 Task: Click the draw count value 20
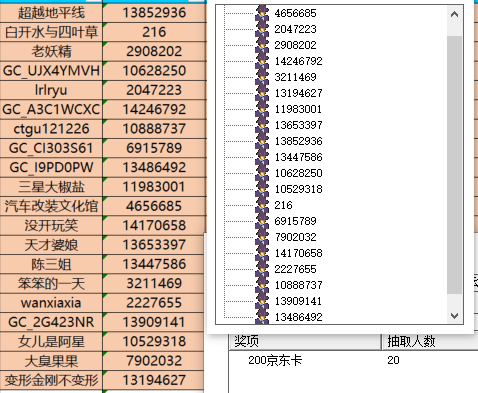[393, 360]
